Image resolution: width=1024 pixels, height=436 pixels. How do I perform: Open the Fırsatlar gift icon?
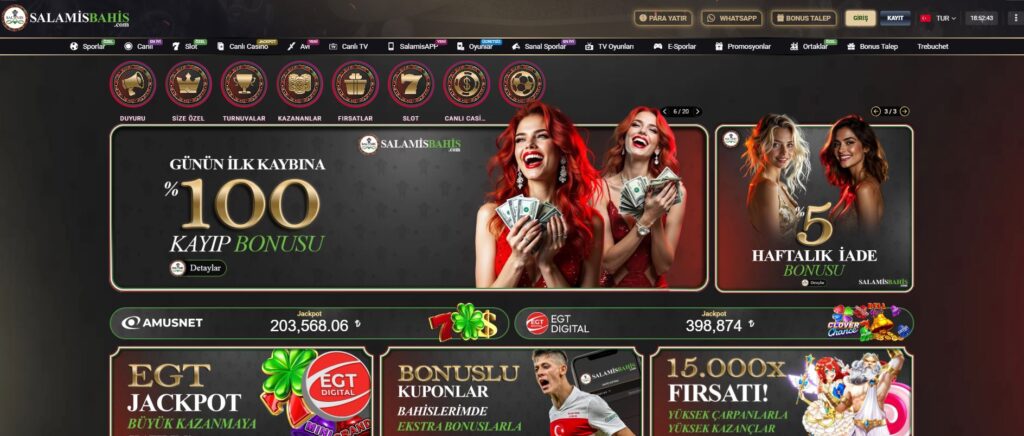[355, 84]
